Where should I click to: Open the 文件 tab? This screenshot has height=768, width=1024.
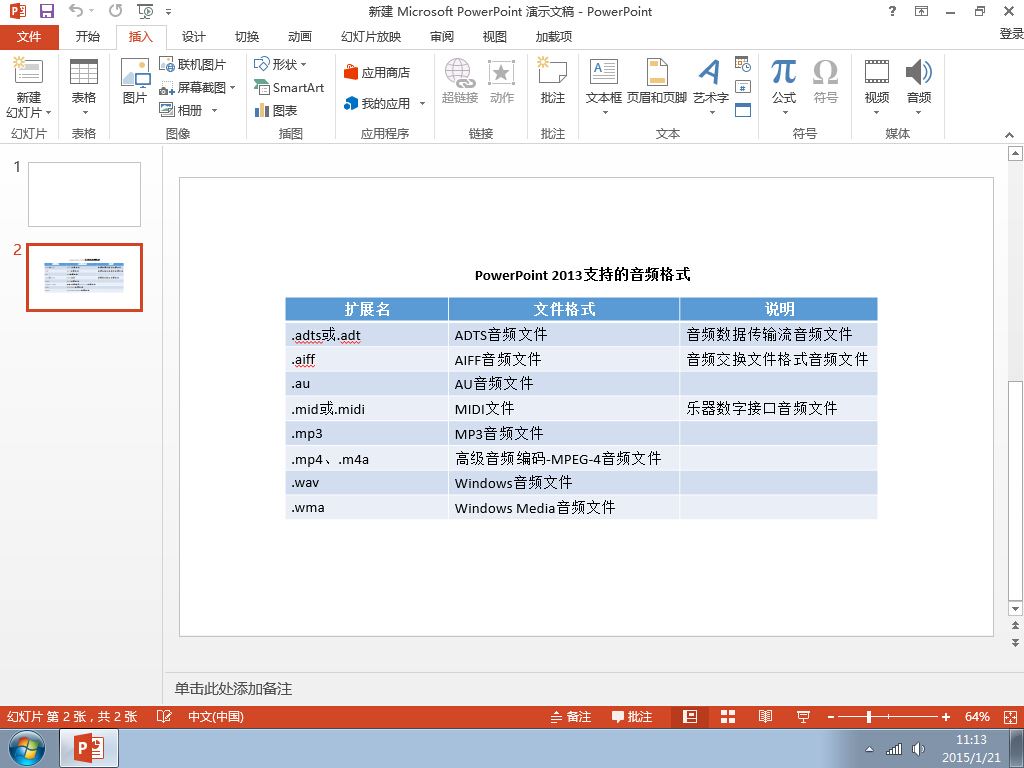pos(29,37)
